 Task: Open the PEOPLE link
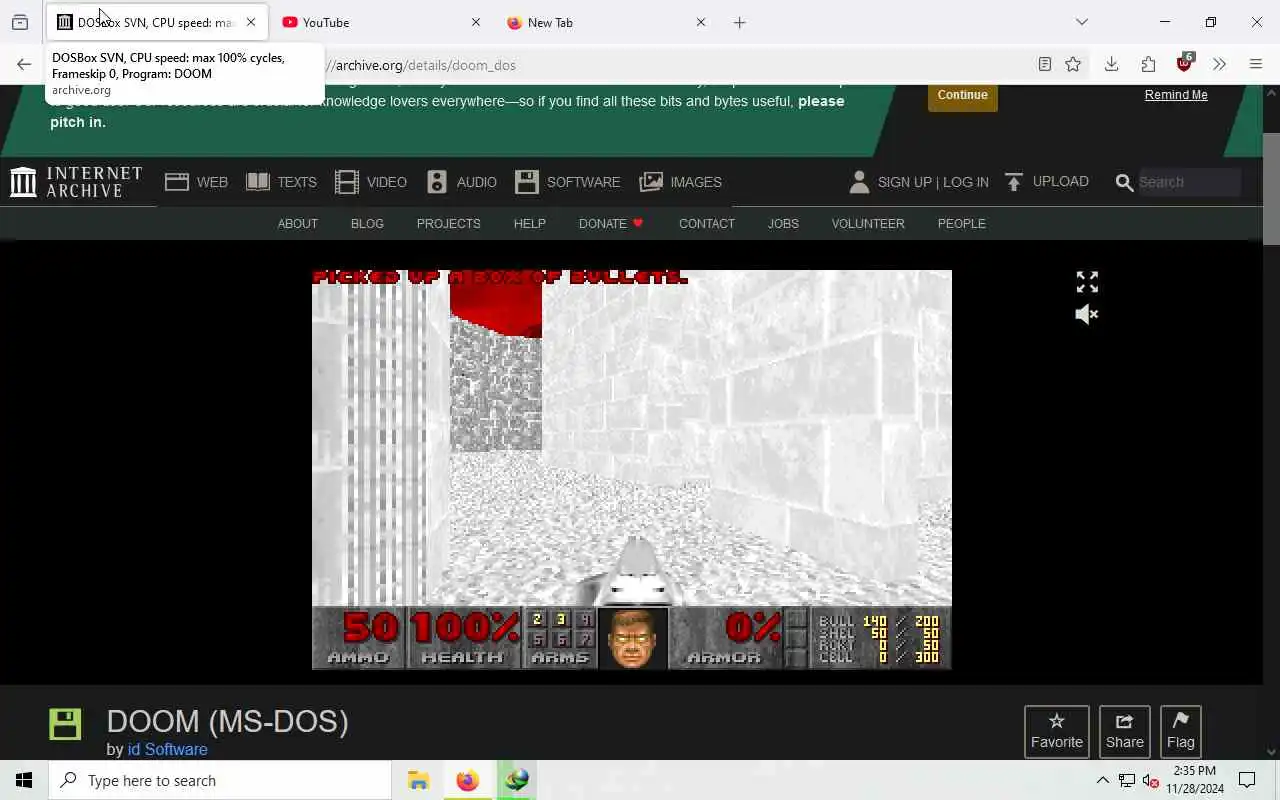point(961,223)
